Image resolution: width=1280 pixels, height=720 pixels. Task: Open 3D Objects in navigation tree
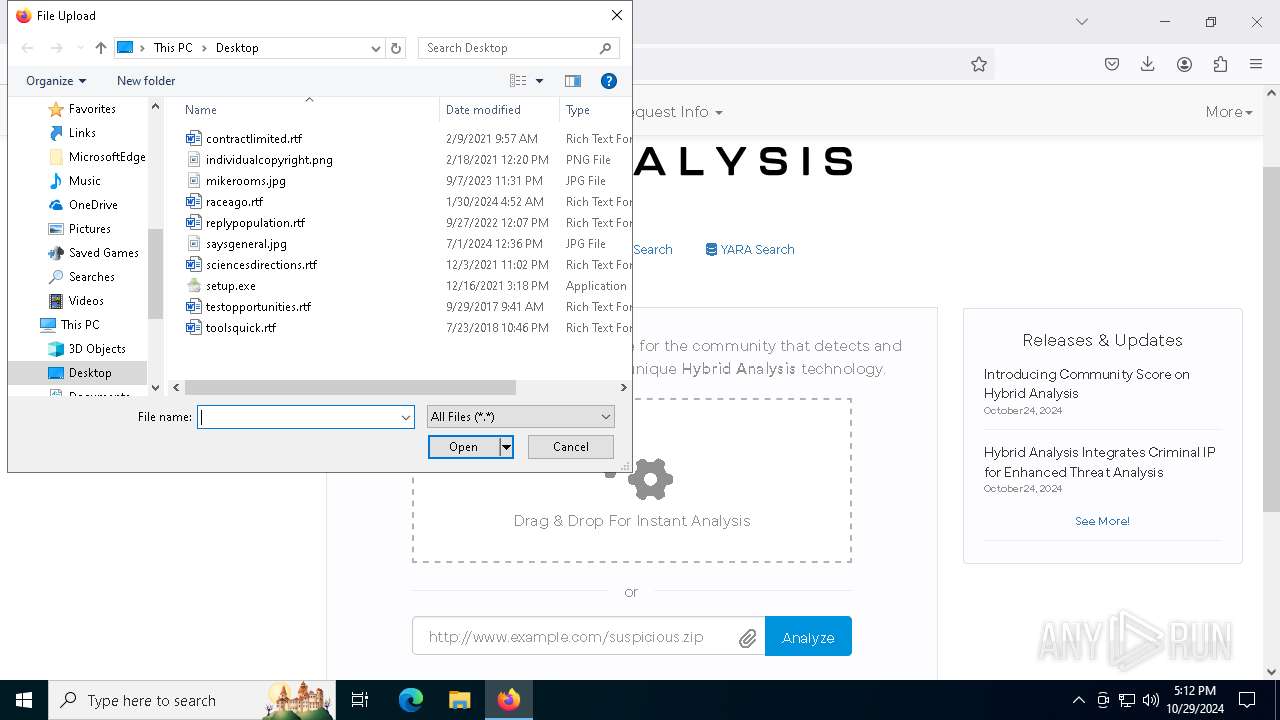(97, 349)
